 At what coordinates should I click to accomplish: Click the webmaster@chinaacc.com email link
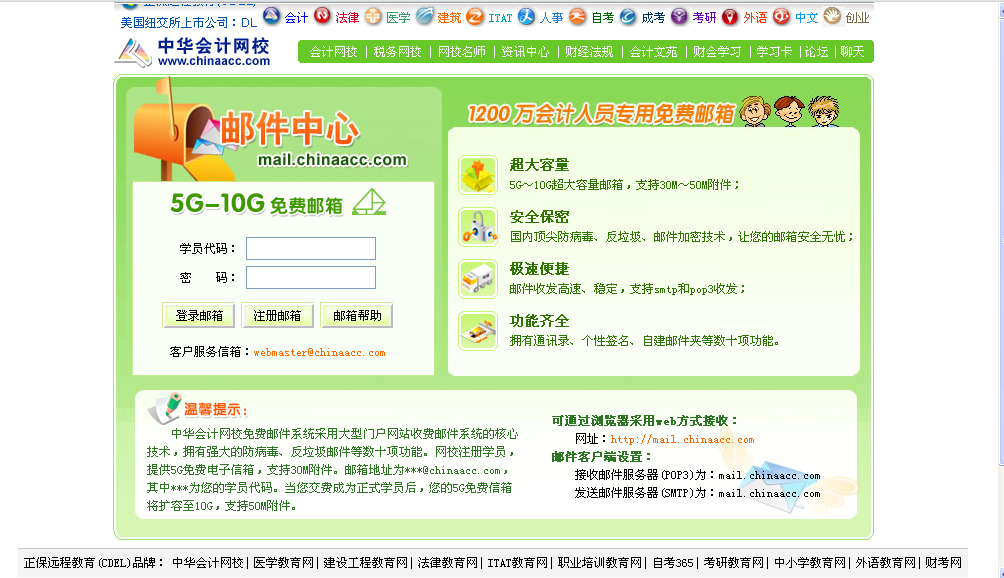320,353
